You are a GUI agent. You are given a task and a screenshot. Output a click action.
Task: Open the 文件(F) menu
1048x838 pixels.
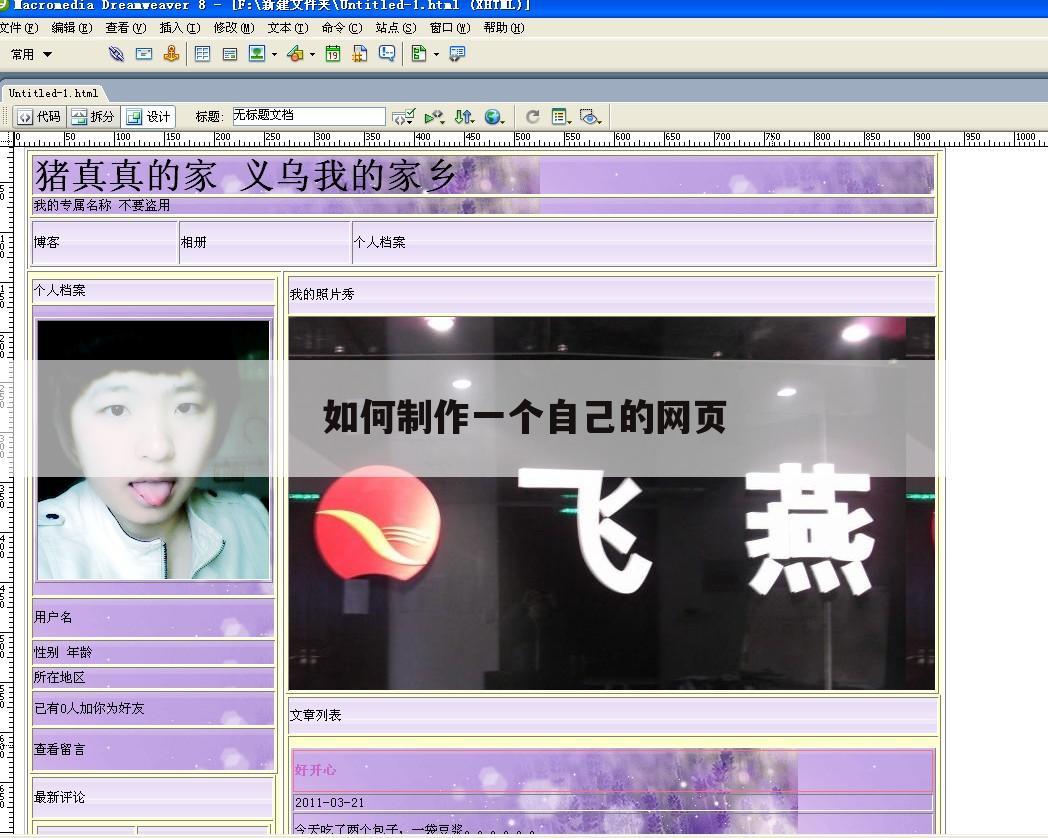coord(19,28)
